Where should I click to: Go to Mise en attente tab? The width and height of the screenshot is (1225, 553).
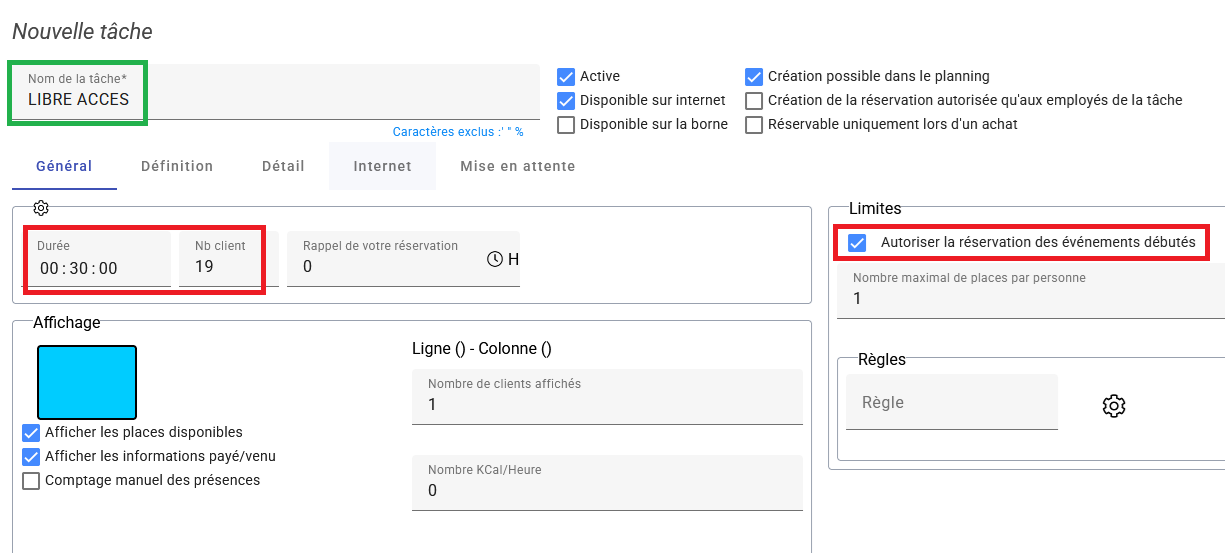[x=517, y=166]
